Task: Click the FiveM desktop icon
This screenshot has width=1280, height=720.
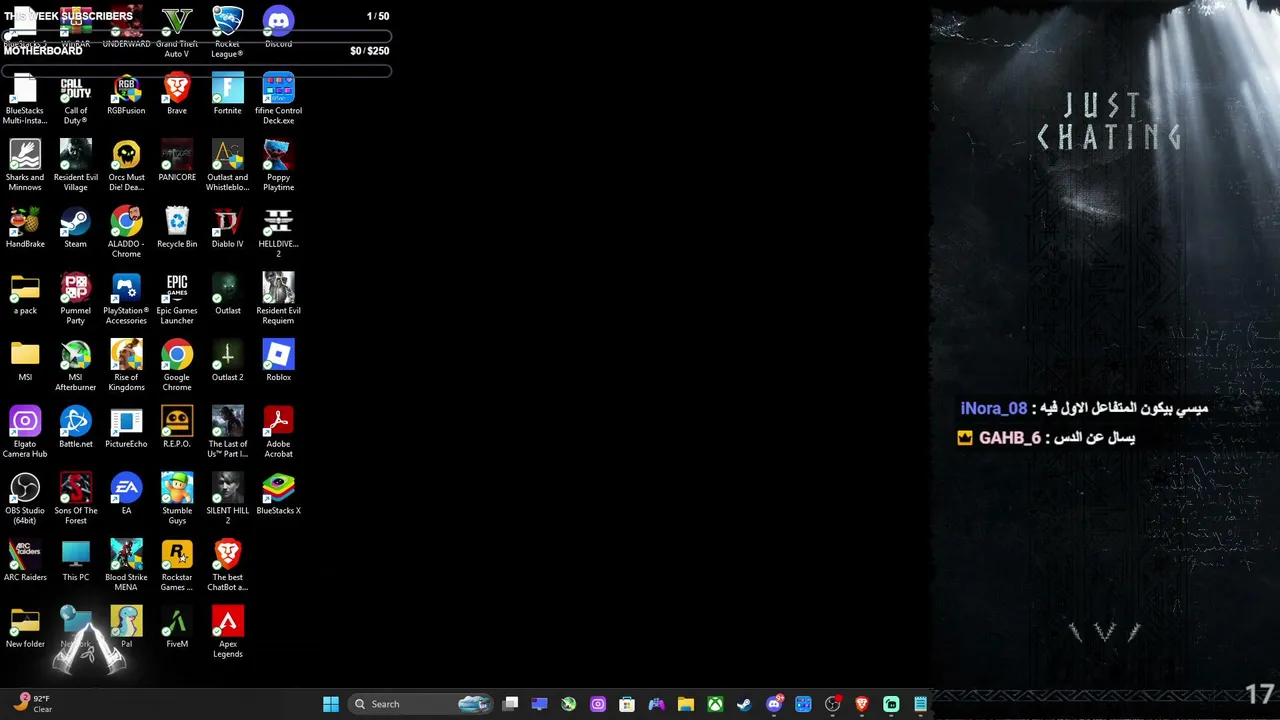Action: 177,628
